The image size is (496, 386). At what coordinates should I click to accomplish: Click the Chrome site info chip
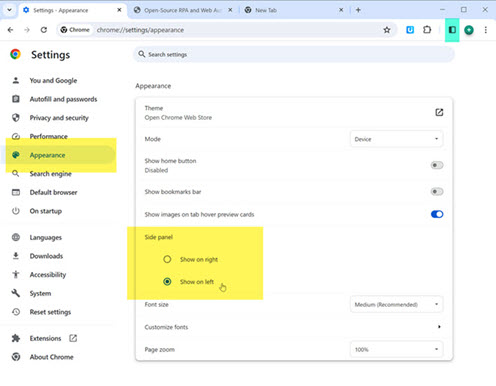tap(75, 30)
